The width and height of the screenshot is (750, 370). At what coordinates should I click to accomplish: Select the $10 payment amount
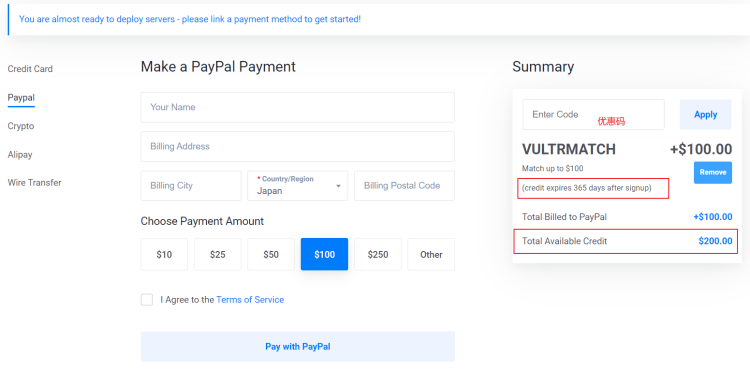[x=164, y=254]
